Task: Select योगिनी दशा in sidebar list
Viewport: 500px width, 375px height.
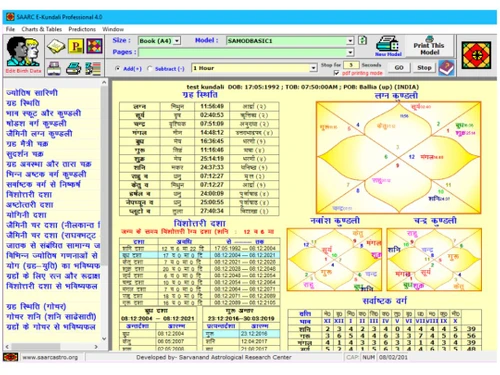Action: 26,215
